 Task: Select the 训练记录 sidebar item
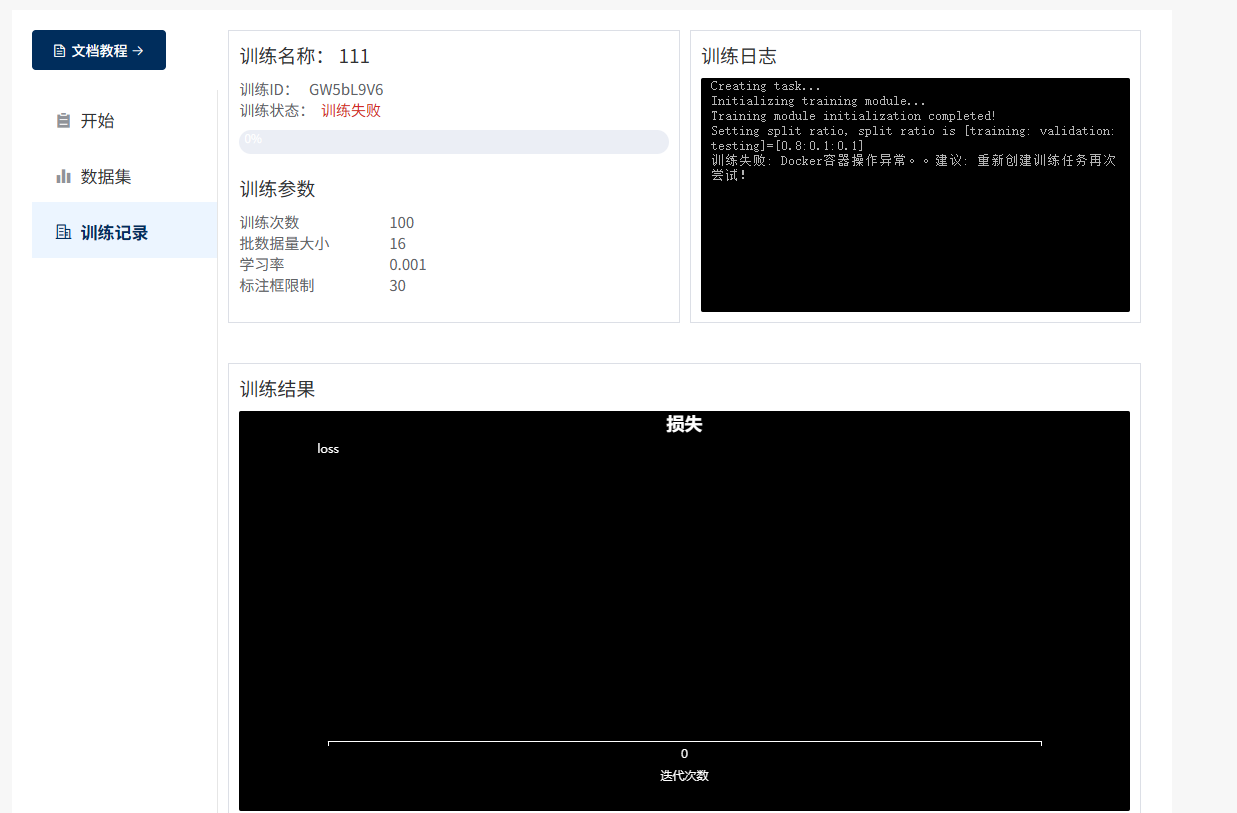tap(114, 233)
